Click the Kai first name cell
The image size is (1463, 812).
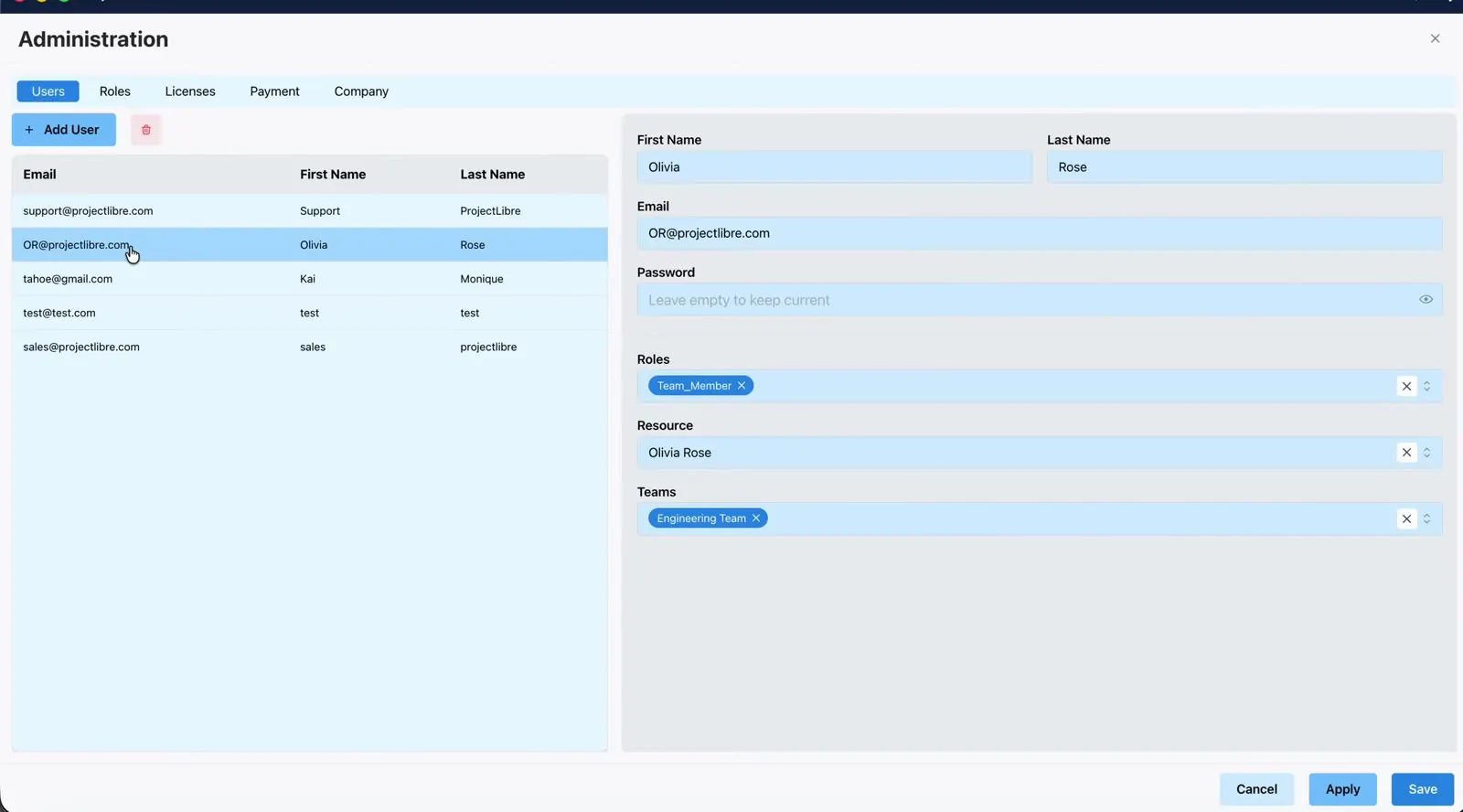[307, 279]
